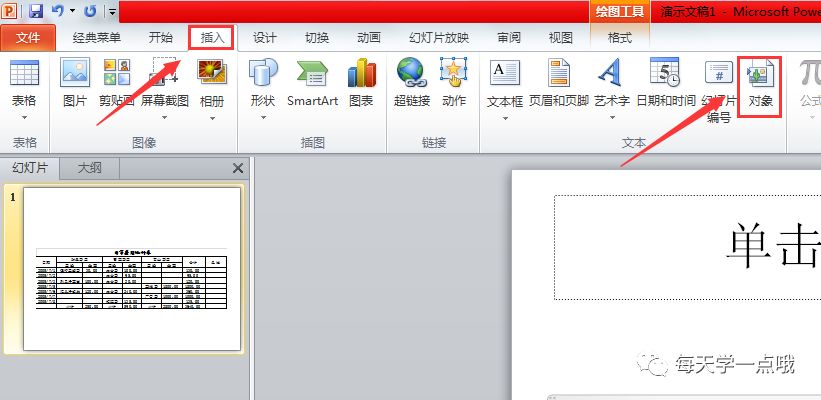
Task: Expand the 艺术字 dropdown arrow
Action: coord(612,118)
